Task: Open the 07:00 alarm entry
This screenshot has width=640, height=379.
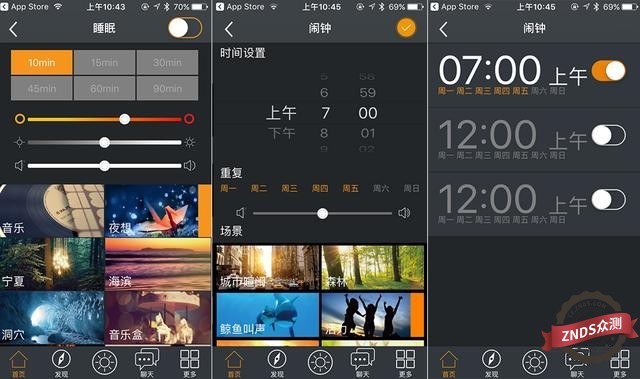Action: coord(534,76)
